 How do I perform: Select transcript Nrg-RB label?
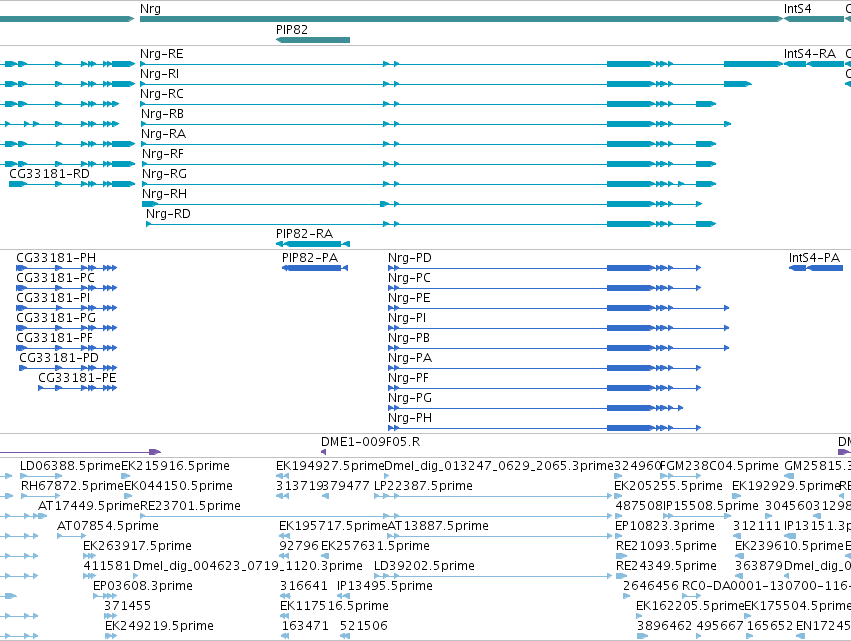[x=162, y=114]
